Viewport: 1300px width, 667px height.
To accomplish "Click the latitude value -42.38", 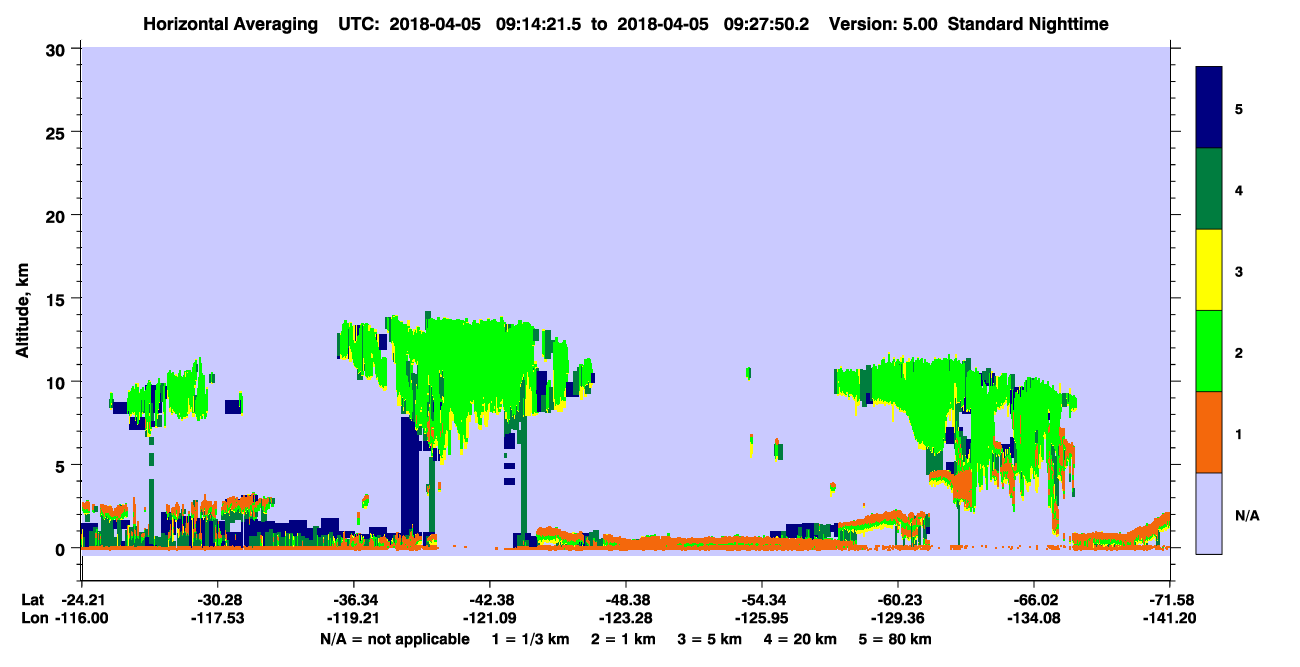I will click(x=489, y=600).
